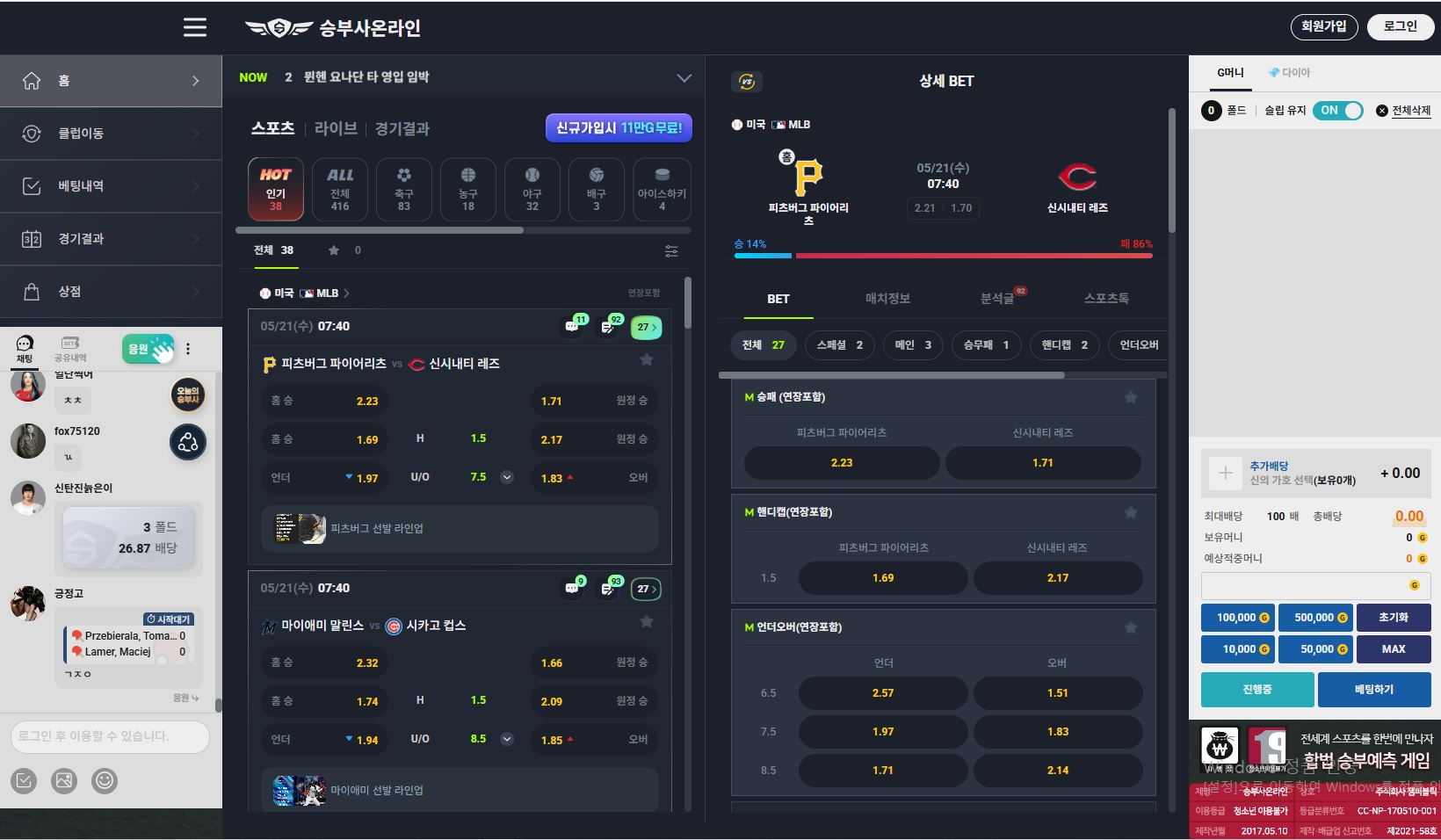This screenshot has width=1441, height=840.
Task: Open the emoji smiley icon
Action: (x=105, y=780)
